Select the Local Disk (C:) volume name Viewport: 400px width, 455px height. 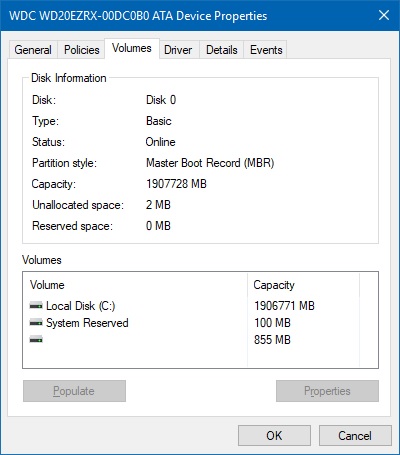coord(81,306)
